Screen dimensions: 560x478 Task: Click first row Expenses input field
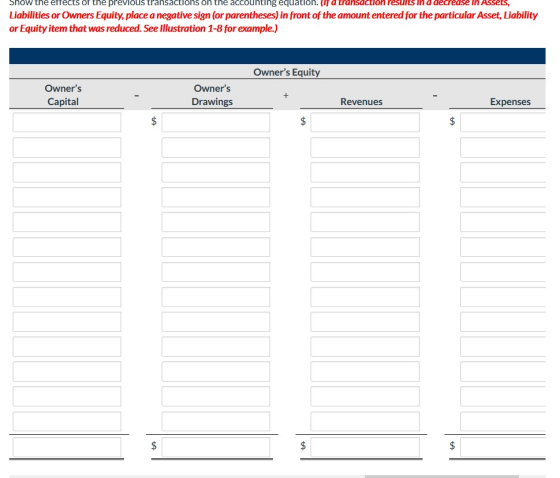pos(503,123)
